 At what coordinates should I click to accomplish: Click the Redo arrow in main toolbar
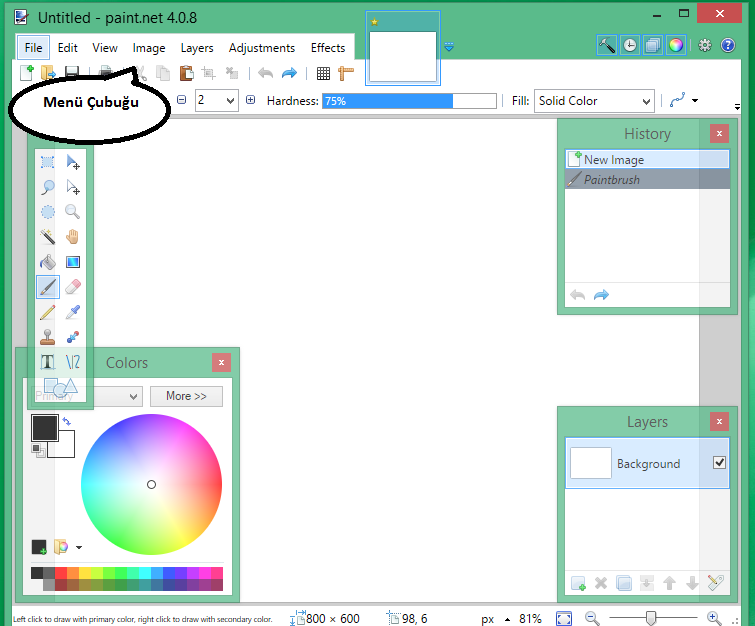click(289, 73)
